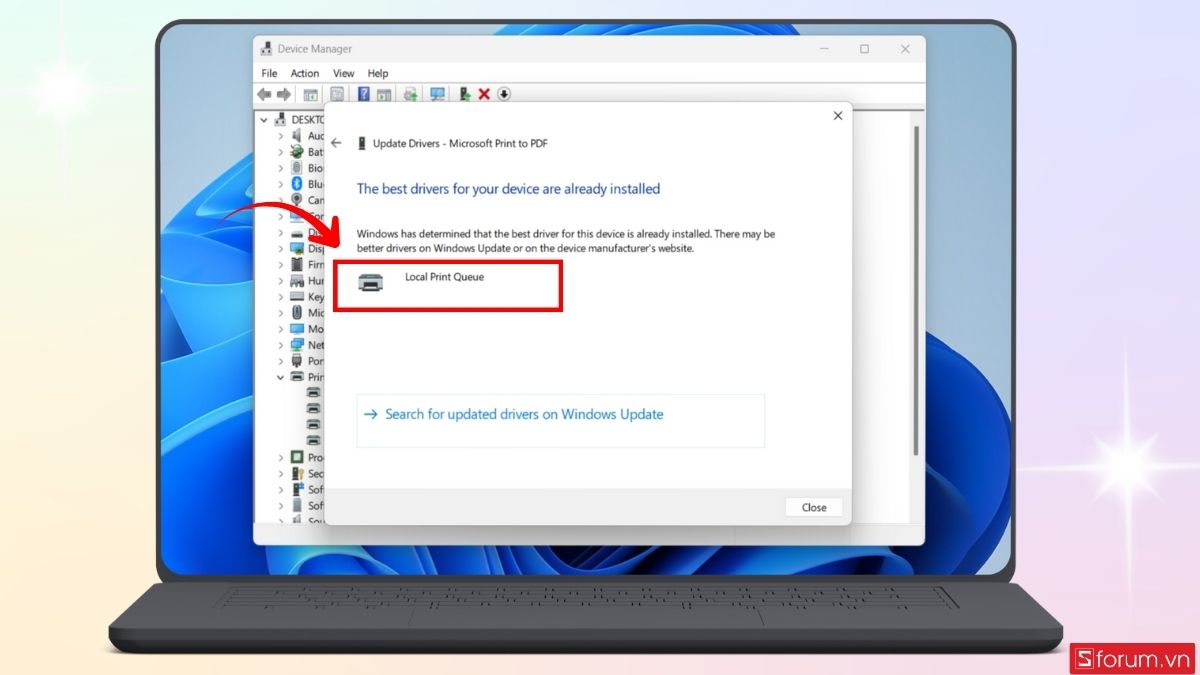The height and width of the screenshot is (675, 1200).
Task: Collapse the DESKTOP root node chevron
Action: tap(262, 119)
